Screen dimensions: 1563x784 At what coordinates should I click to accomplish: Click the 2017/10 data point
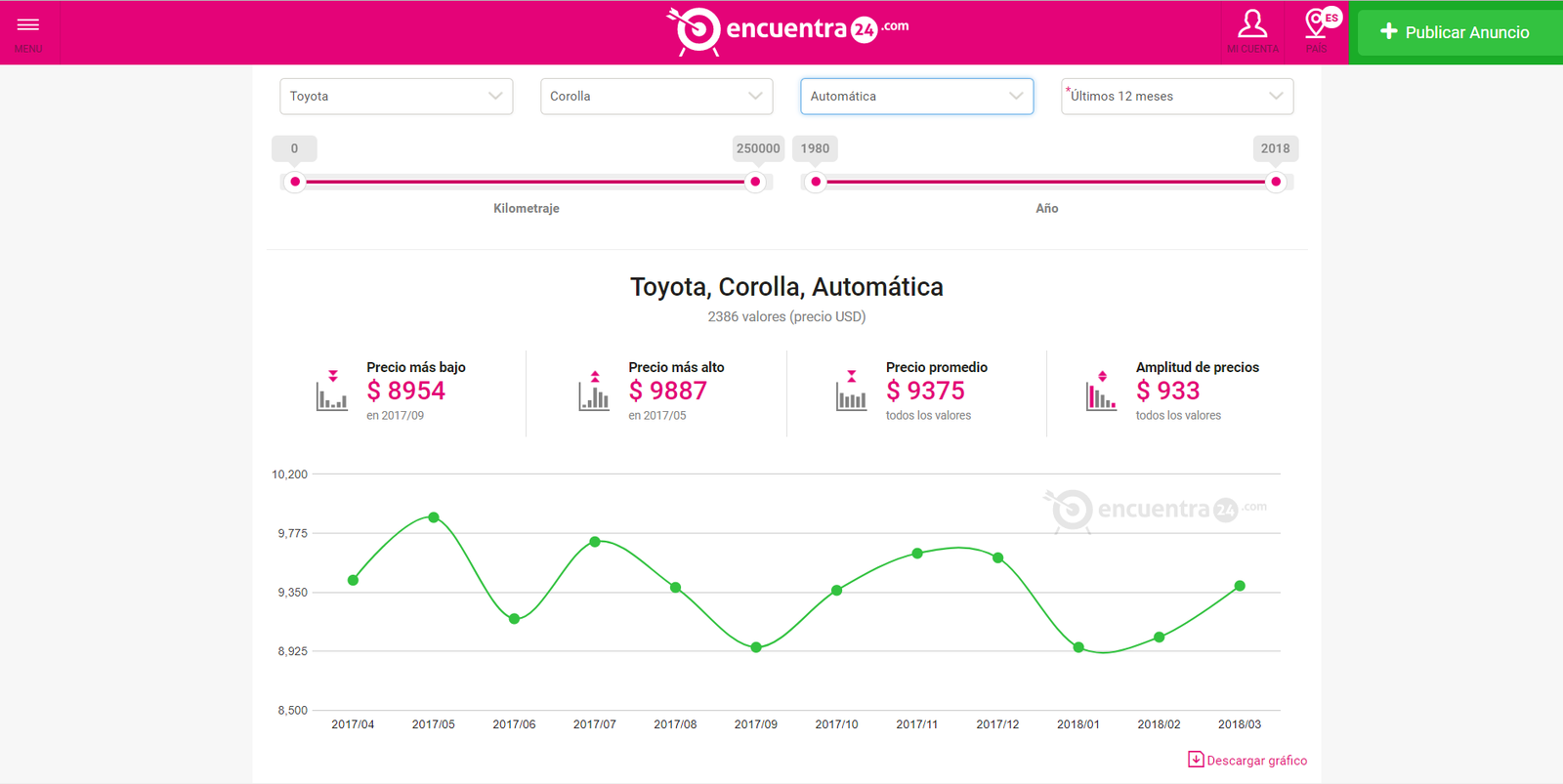coord(837,590)
